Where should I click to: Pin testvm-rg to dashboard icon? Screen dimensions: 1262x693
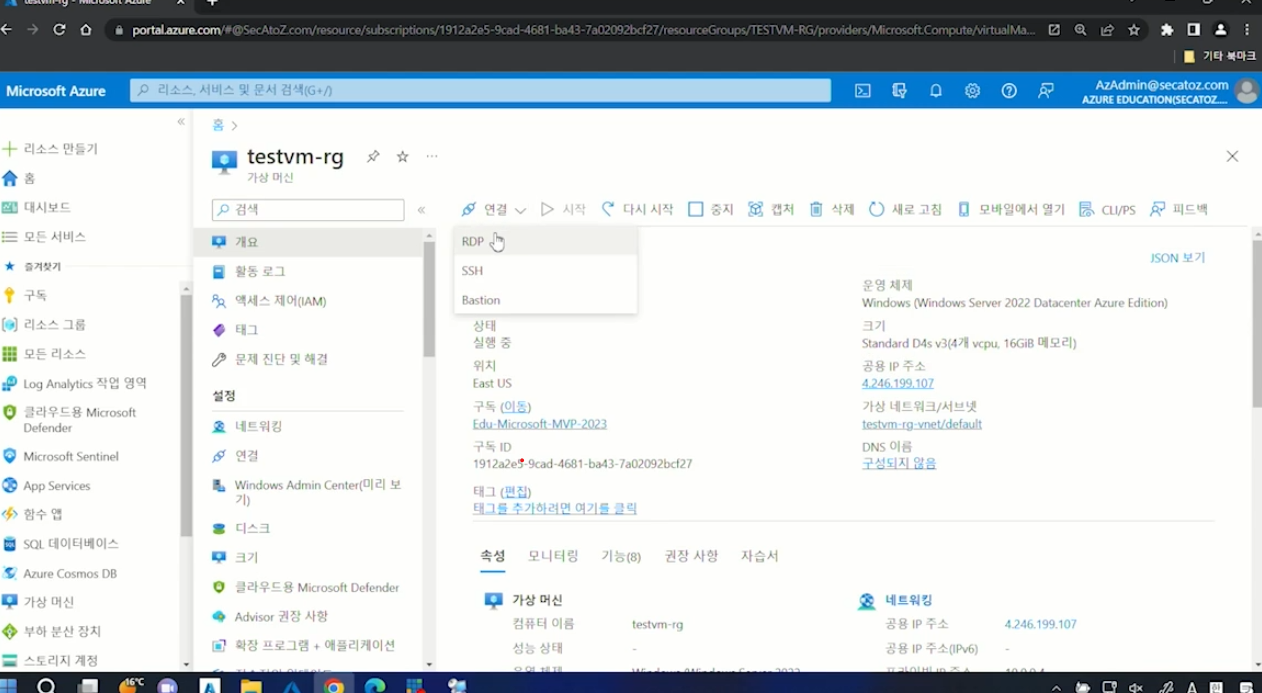click(x=373, y=157)
